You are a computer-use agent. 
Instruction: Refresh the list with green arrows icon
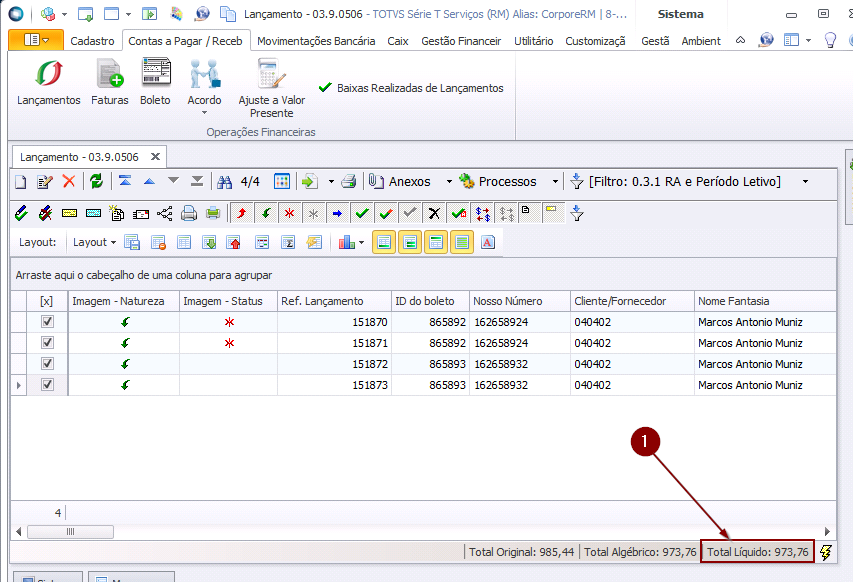(96, 181)
